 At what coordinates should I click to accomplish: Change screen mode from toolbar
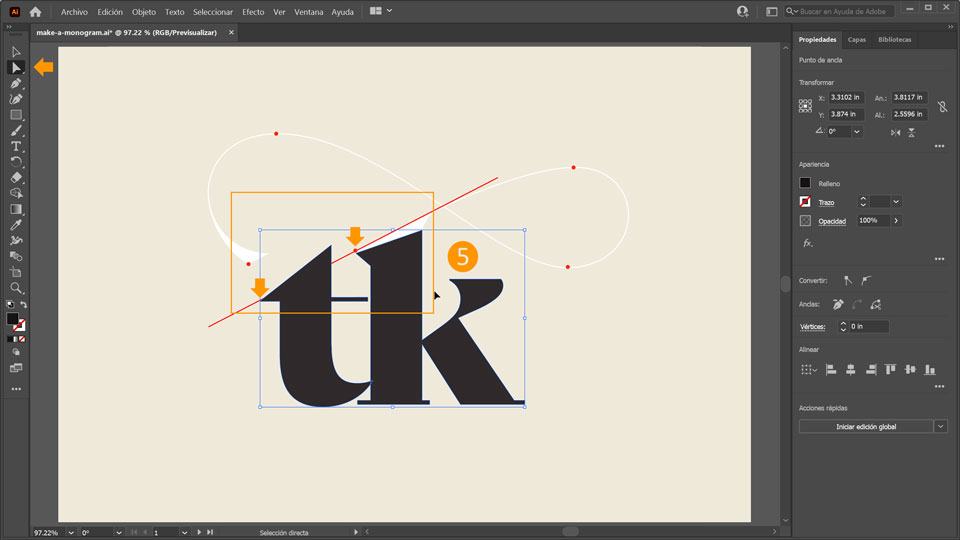(x=16, y=368)
